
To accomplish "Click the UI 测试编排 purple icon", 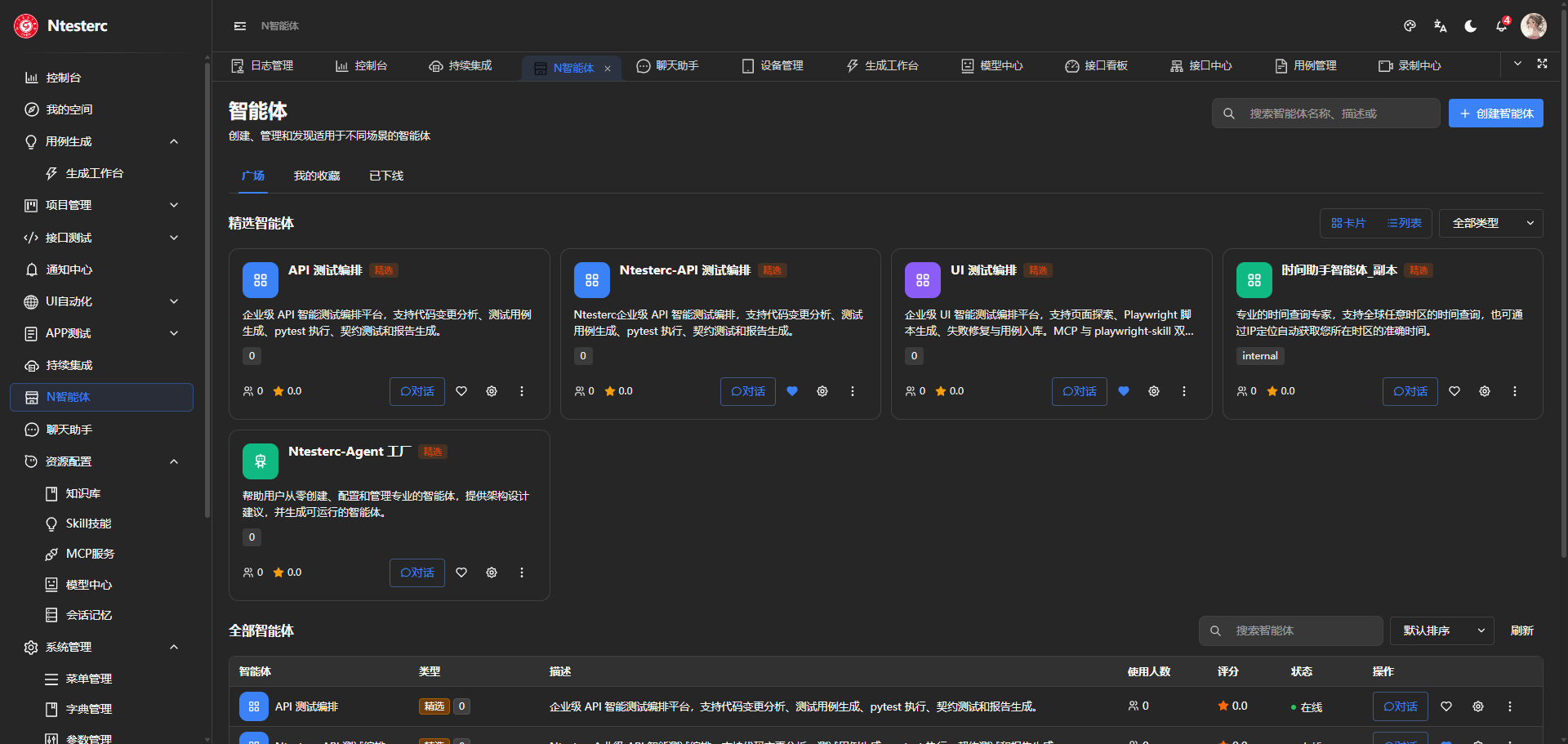I will point(923,280).
